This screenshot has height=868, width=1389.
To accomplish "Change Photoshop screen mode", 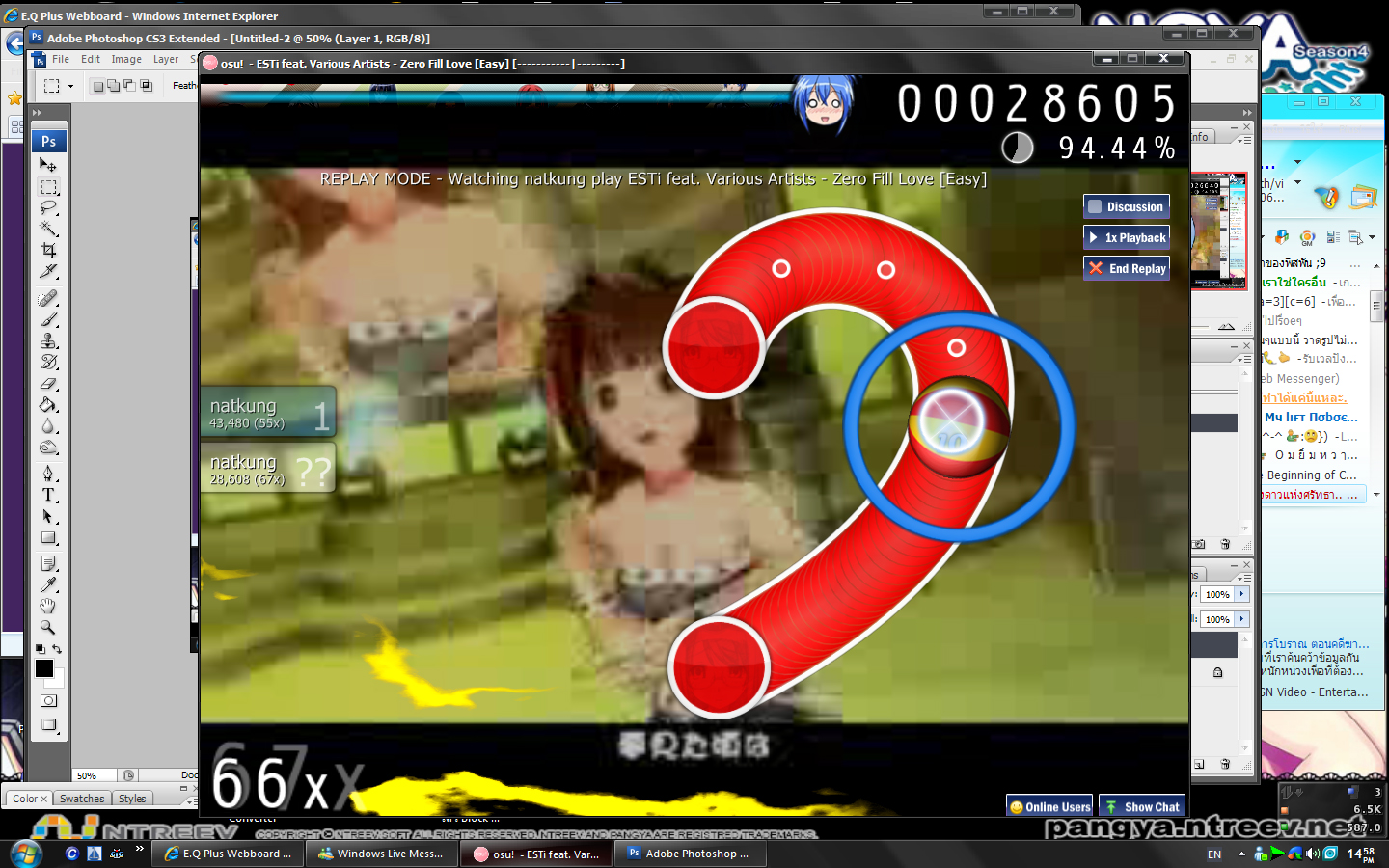I will click(x=48, y=724).
